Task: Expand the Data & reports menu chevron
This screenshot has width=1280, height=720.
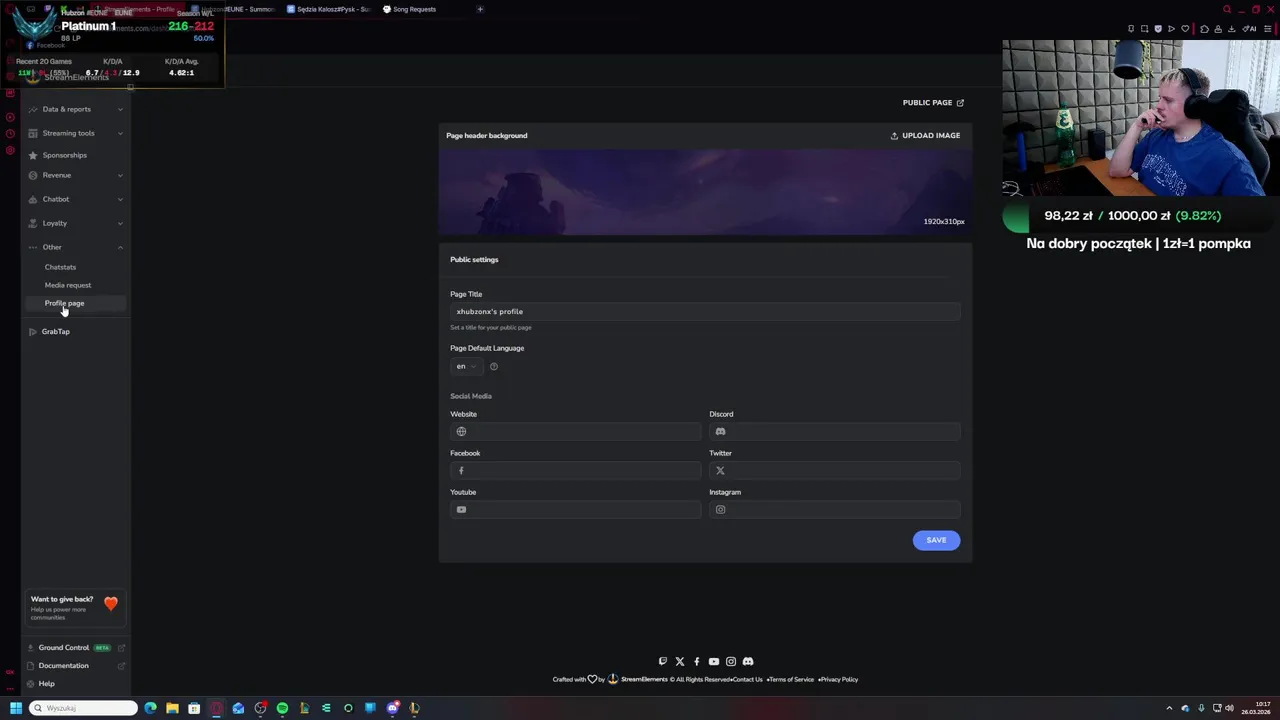Action: (x=120, y=109)
